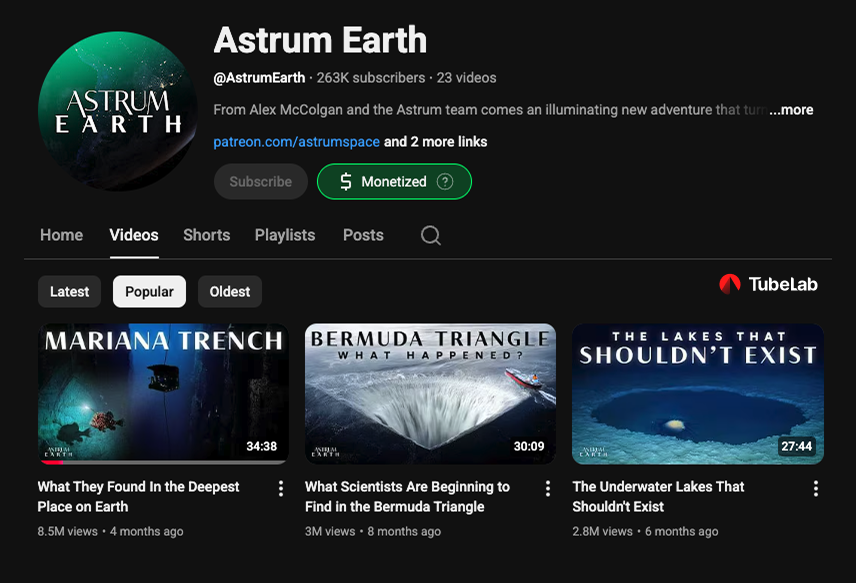The height and width of the screenshot is (583, 856).
Task: Click the @AstrumEarth handle
Action: pos(259,78)
